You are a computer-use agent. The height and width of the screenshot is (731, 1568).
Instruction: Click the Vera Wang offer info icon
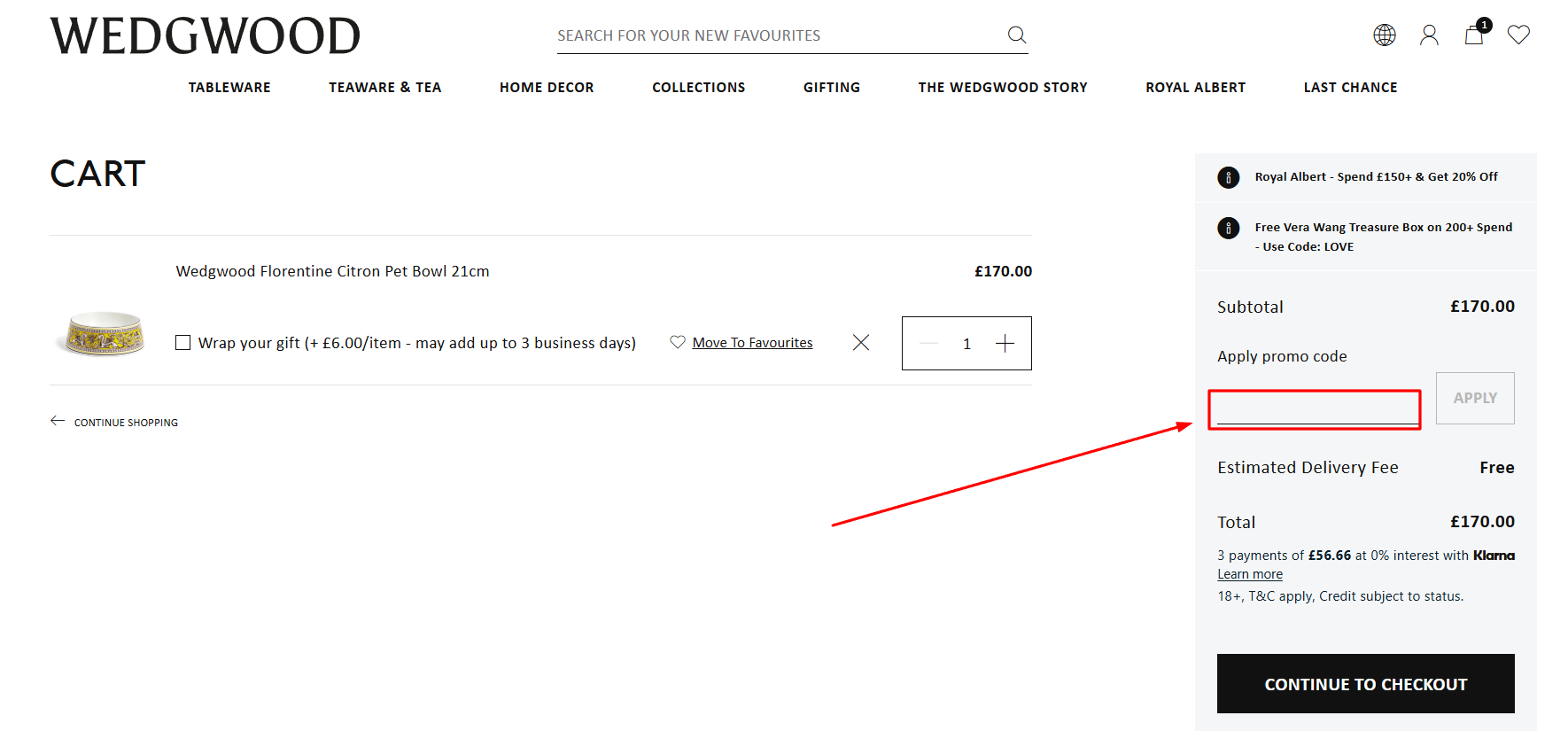click(1229, 228)
